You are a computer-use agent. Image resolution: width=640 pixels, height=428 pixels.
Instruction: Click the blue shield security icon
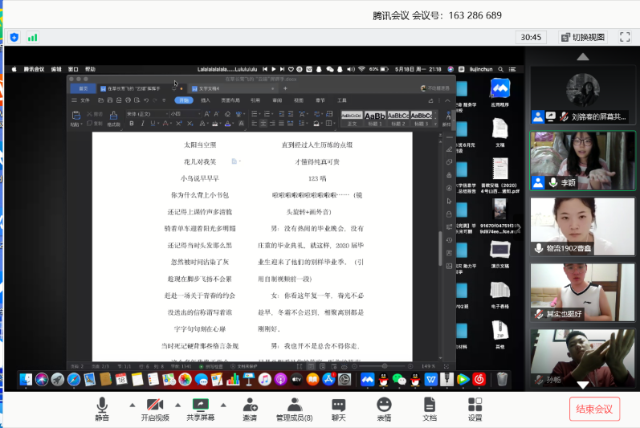coord(14,38)
